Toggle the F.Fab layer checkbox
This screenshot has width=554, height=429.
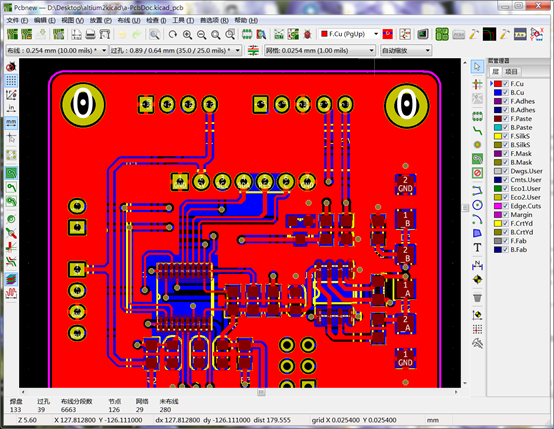click(x=506, y=241)
